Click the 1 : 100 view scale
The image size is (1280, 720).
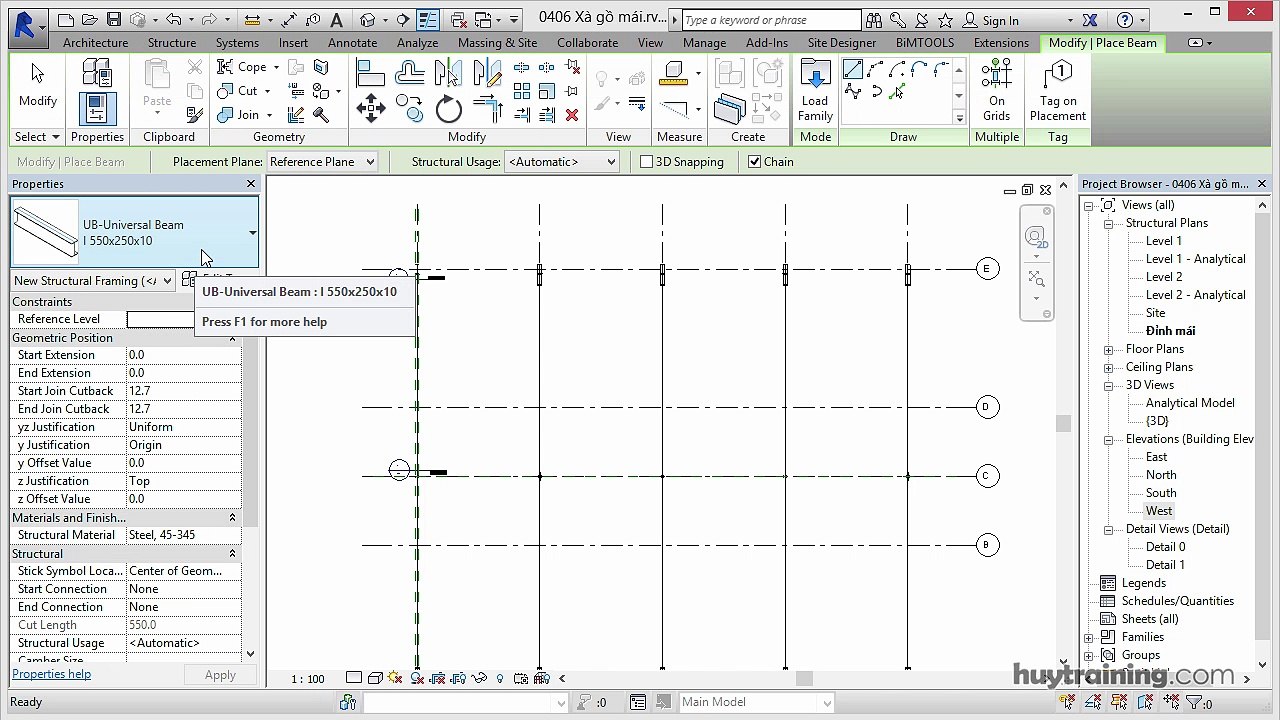pyautogui.click(x=308, y=679)
